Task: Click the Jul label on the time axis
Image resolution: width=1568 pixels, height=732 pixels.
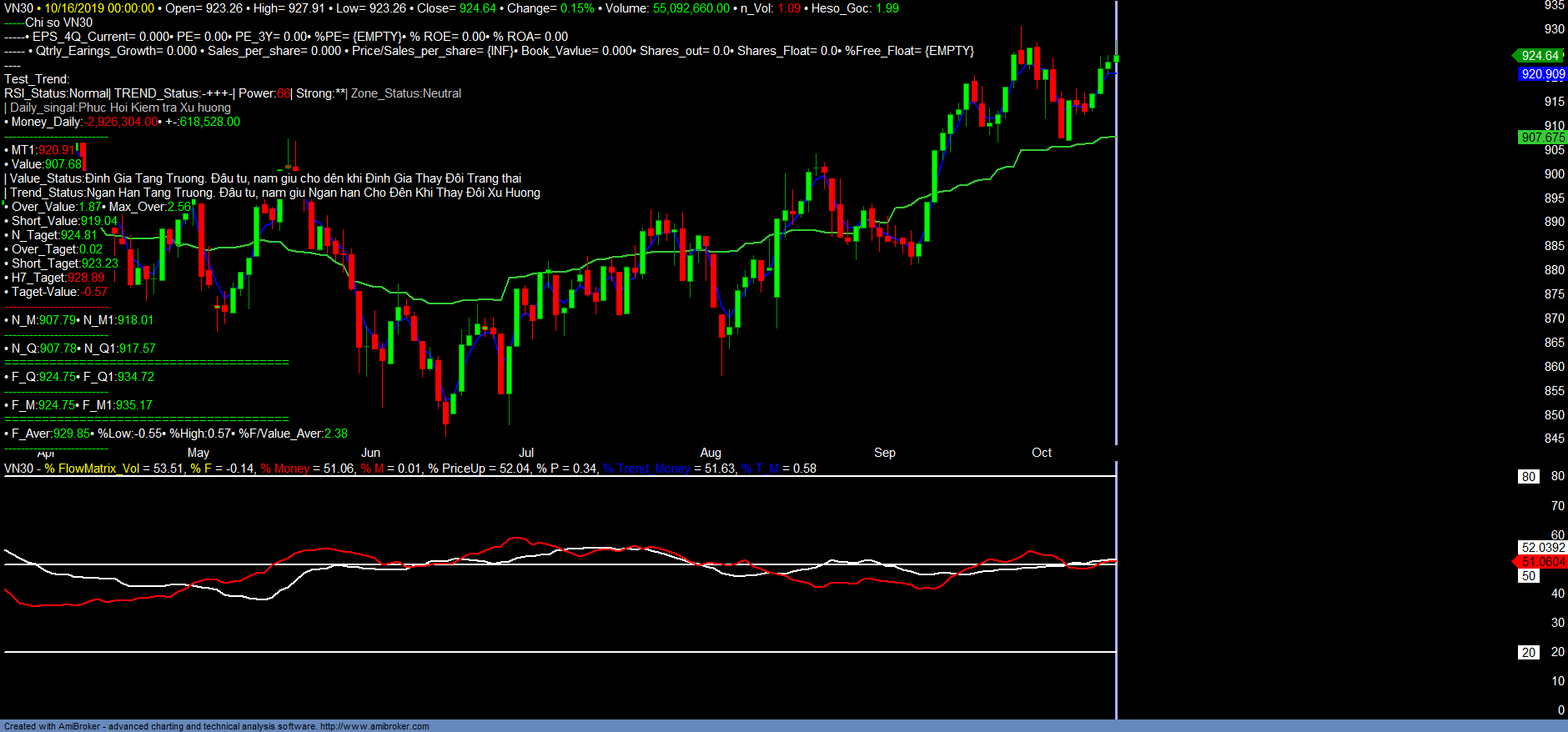Action: (x=526, y=453)
